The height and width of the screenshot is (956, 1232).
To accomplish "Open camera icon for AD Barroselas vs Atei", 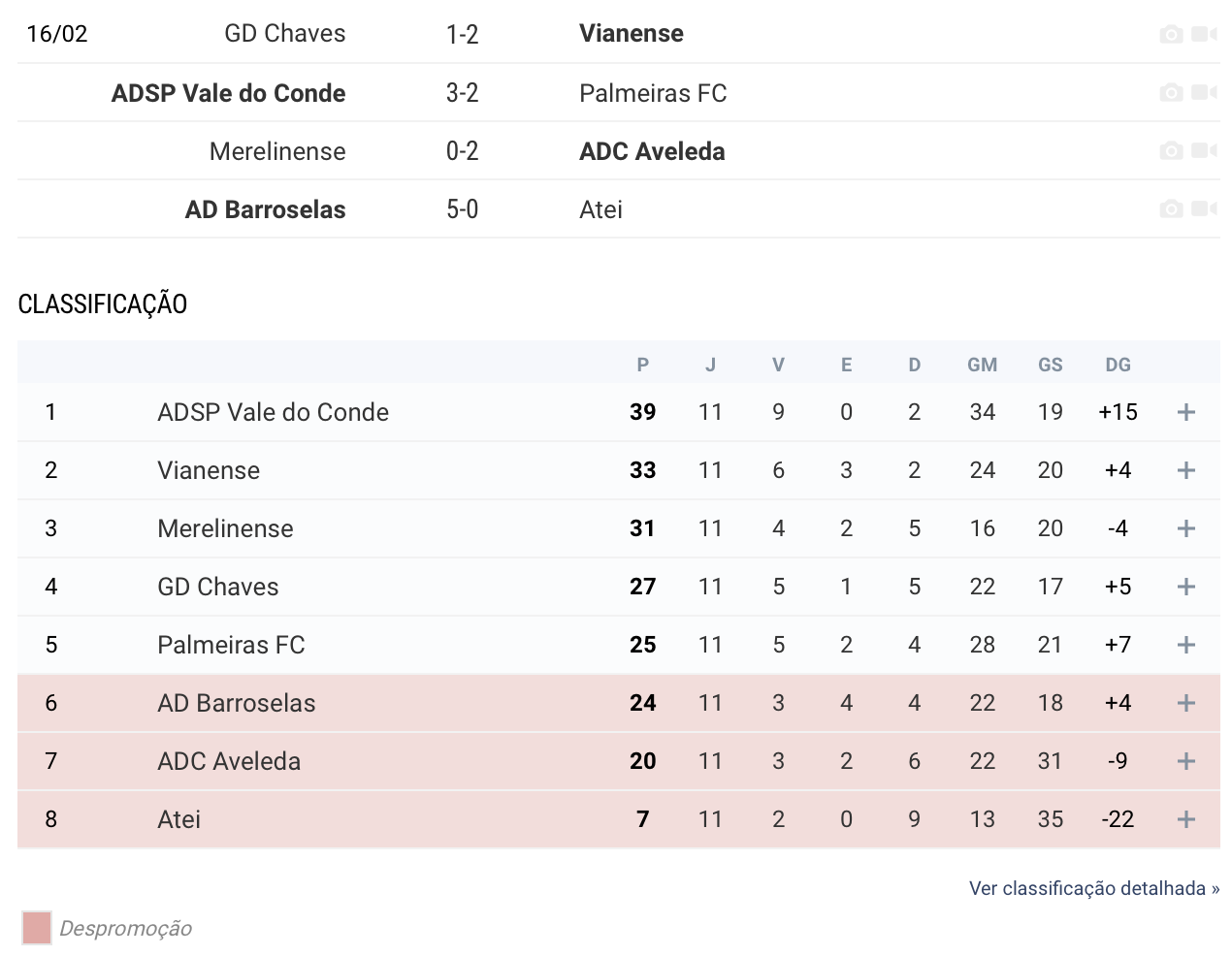I will 1171,208.
